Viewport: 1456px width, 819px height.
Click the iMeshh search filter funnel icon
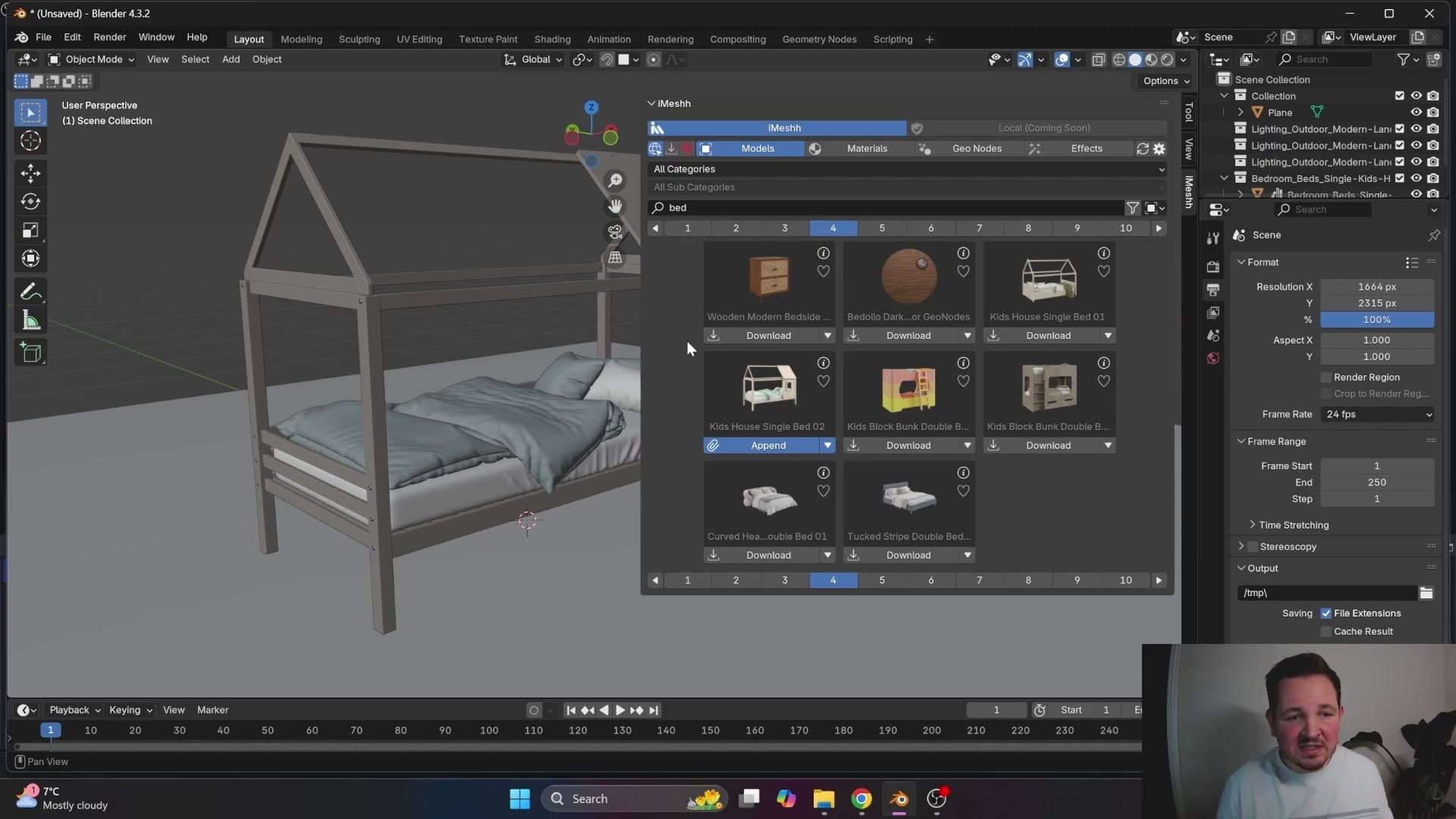[1132, 208]
